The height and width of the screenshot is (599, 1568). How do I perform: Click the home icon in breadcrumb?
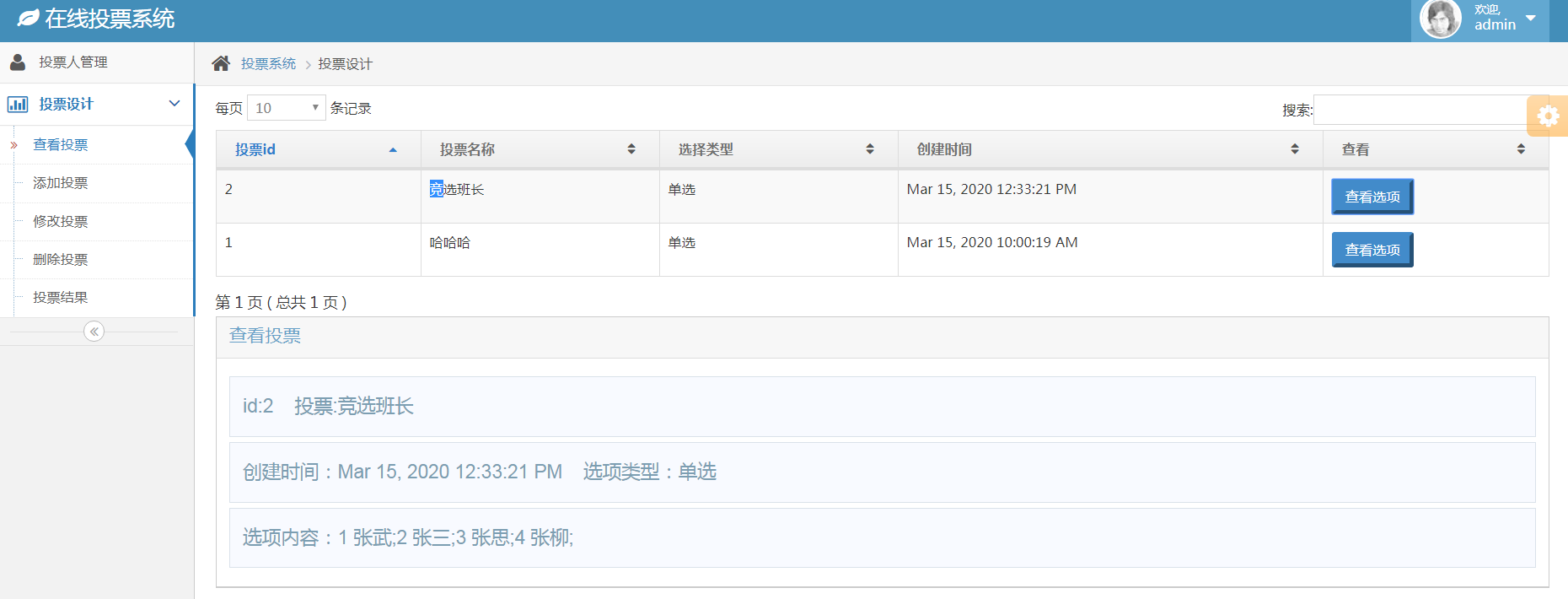point(221,63)
